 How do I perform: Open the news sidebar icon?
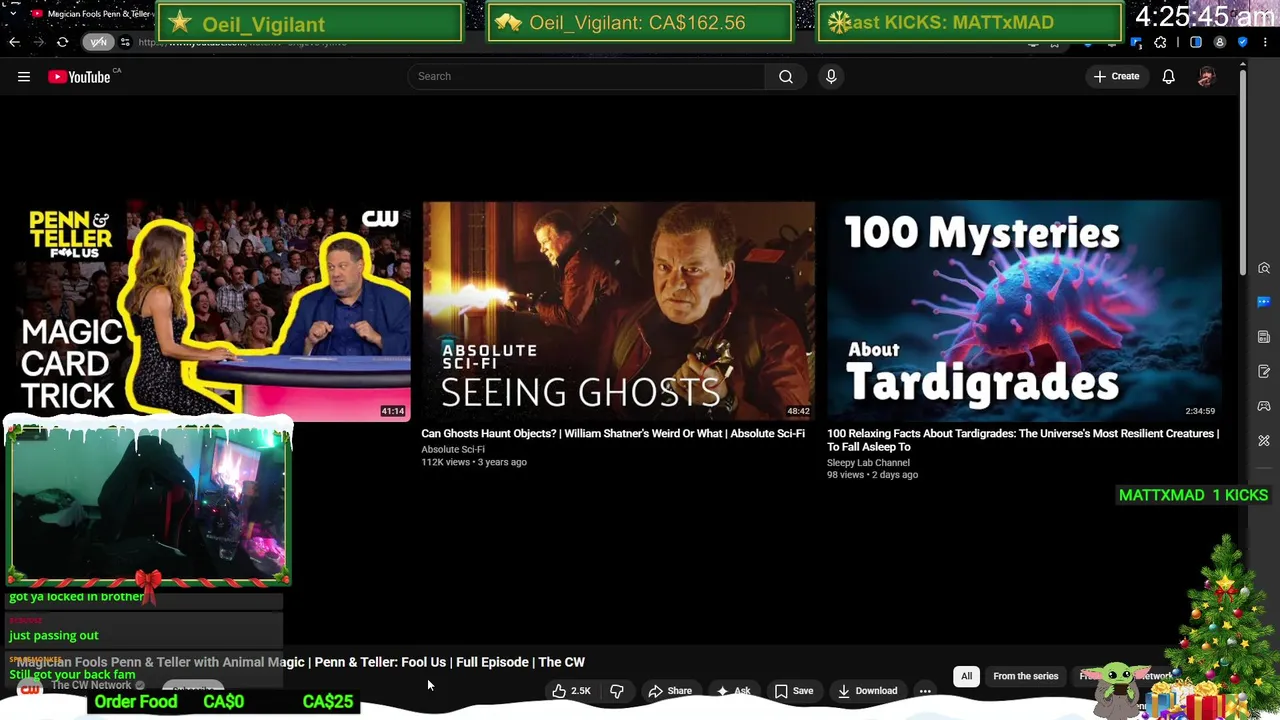click(1264, 337)
